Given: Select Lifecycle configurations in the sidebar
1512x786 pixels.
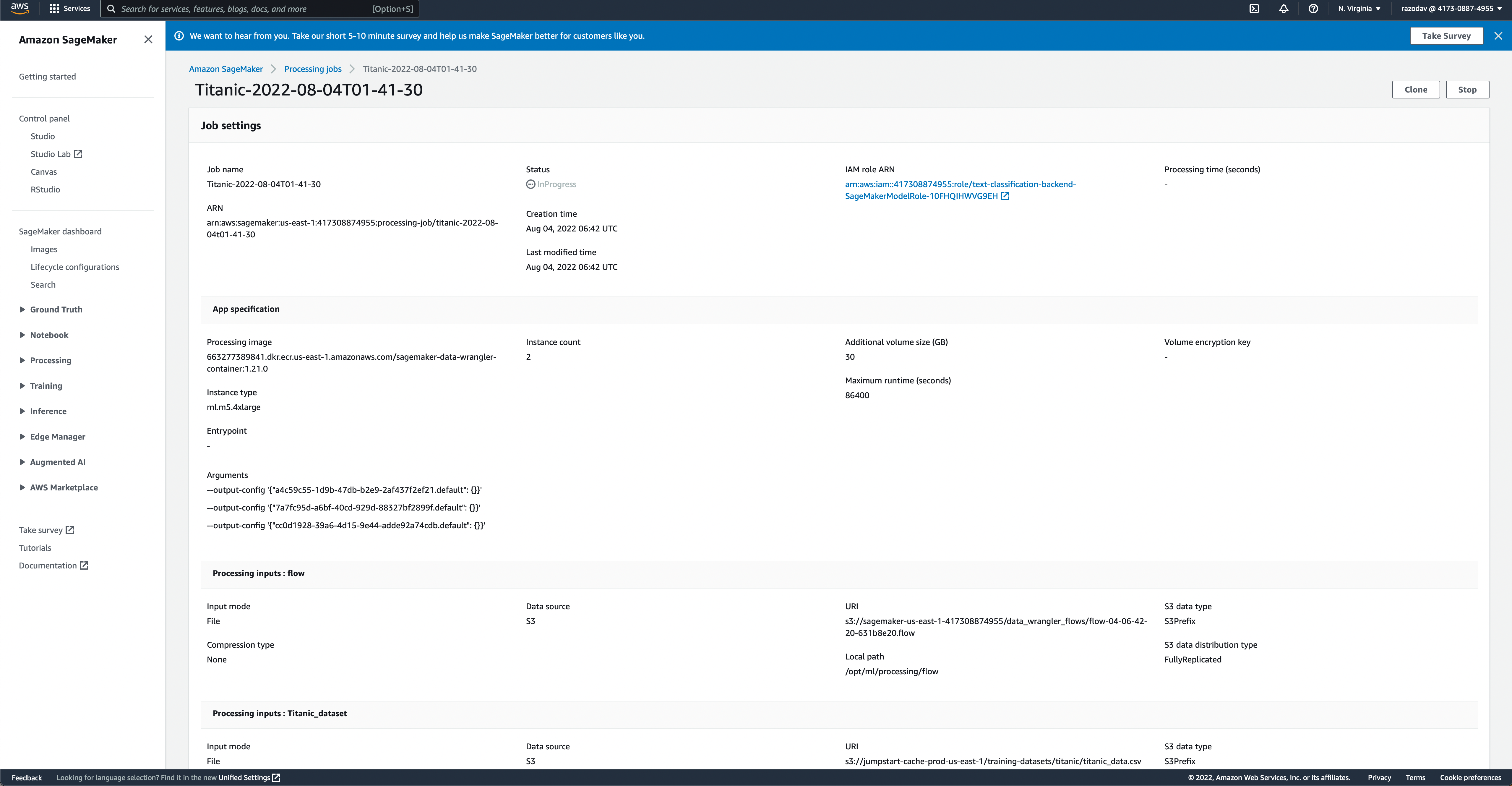Looking at the screenshot, I should [74, 267].
